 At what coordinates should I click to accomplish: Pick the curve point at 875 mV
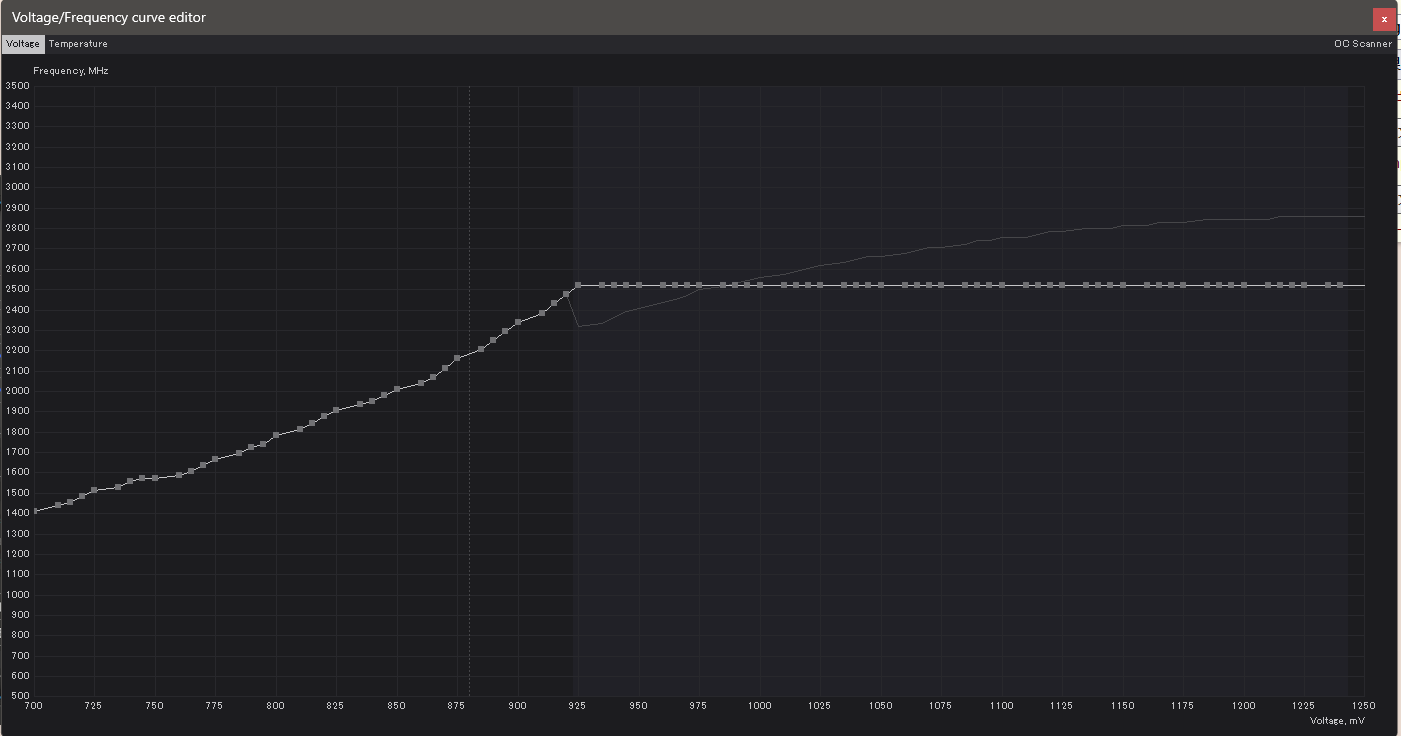click(x=457, y=358)
